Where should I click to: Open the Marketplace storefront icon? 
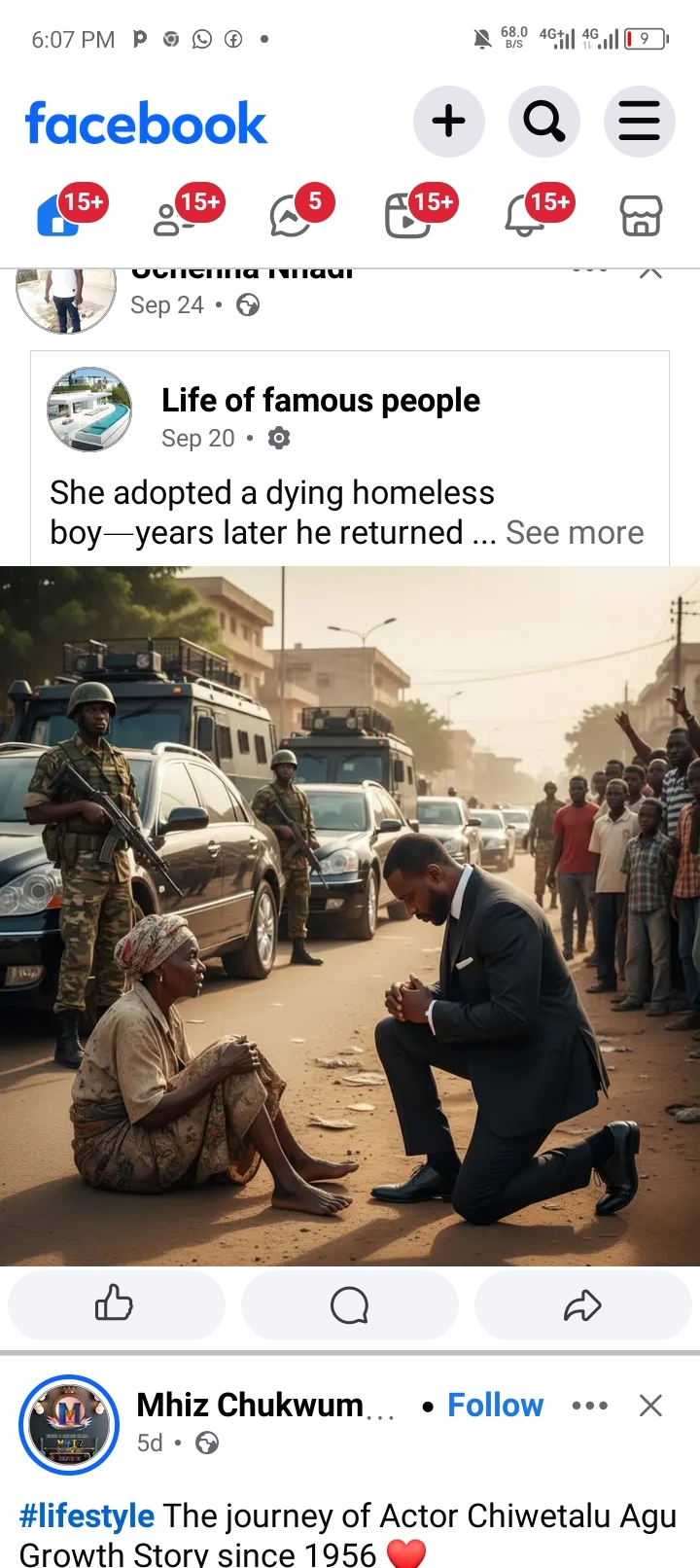(641, 215)
